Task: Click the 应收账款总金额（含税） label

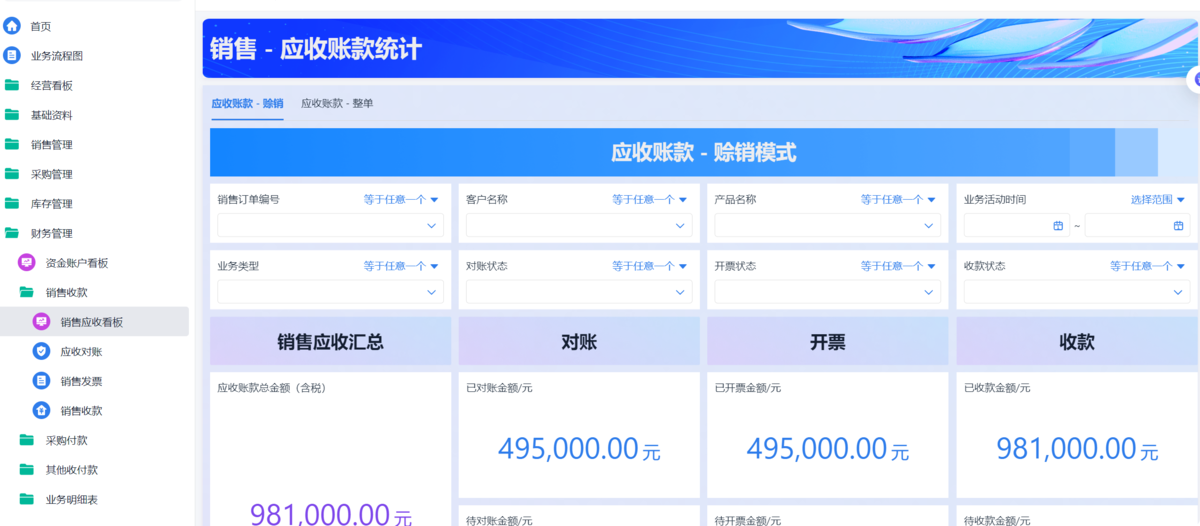Action: pos(271,388)
